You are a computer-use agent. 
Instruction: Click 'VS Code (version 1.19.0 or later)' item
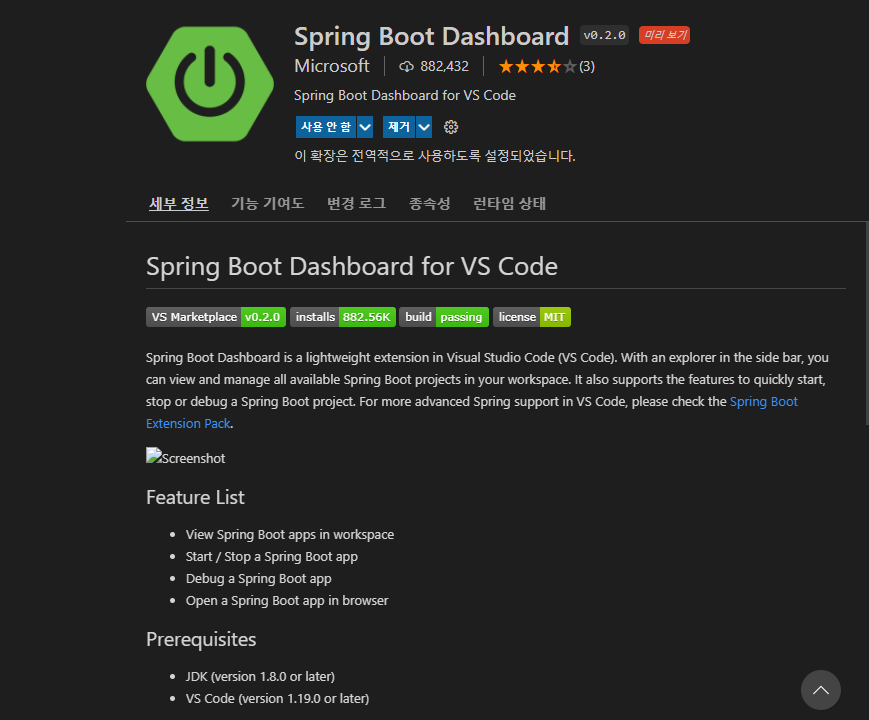277,698
